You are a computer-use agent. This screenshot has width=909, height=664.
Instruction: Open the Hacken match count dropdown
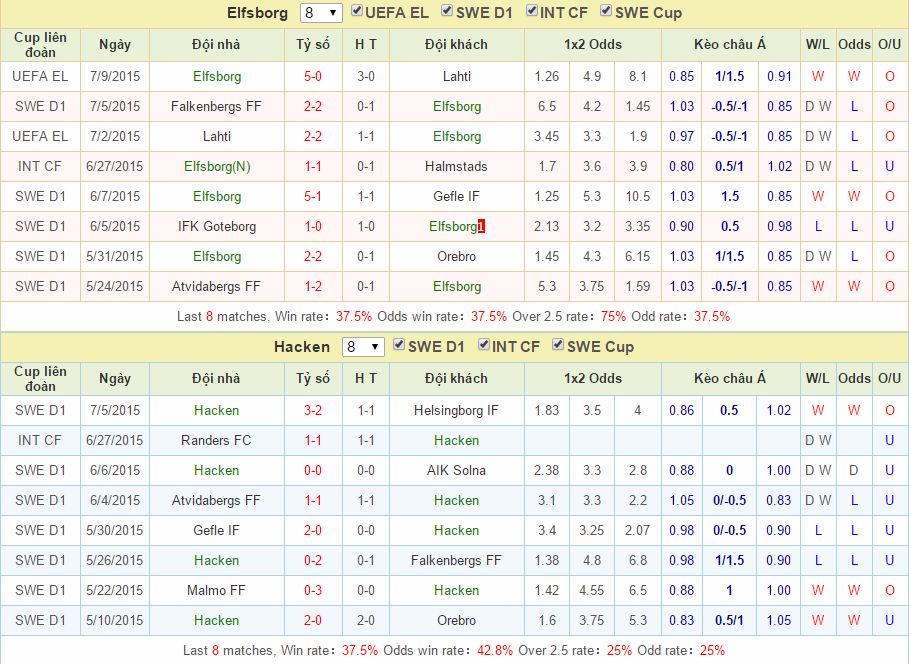click(363, 347)
